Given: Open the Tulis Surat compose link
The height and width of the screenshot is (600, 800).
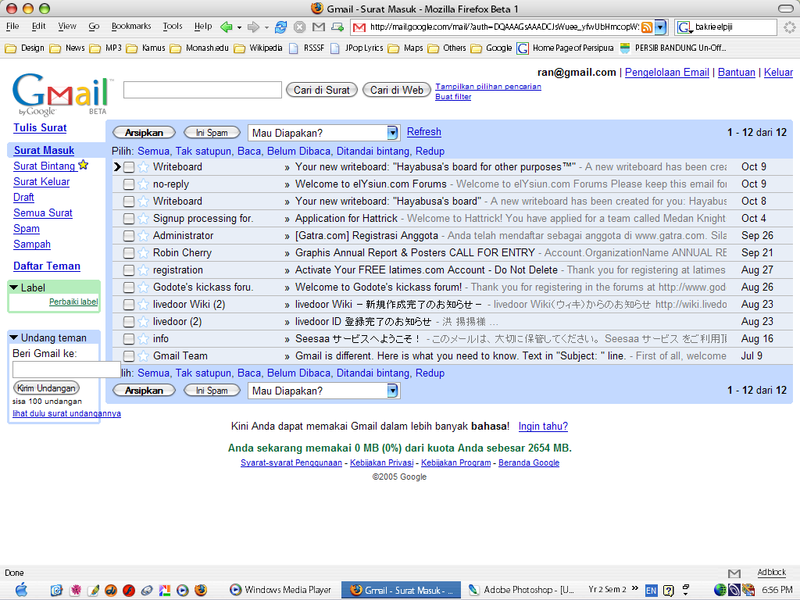Looking at the screenshot, I should tap(40, 128).
